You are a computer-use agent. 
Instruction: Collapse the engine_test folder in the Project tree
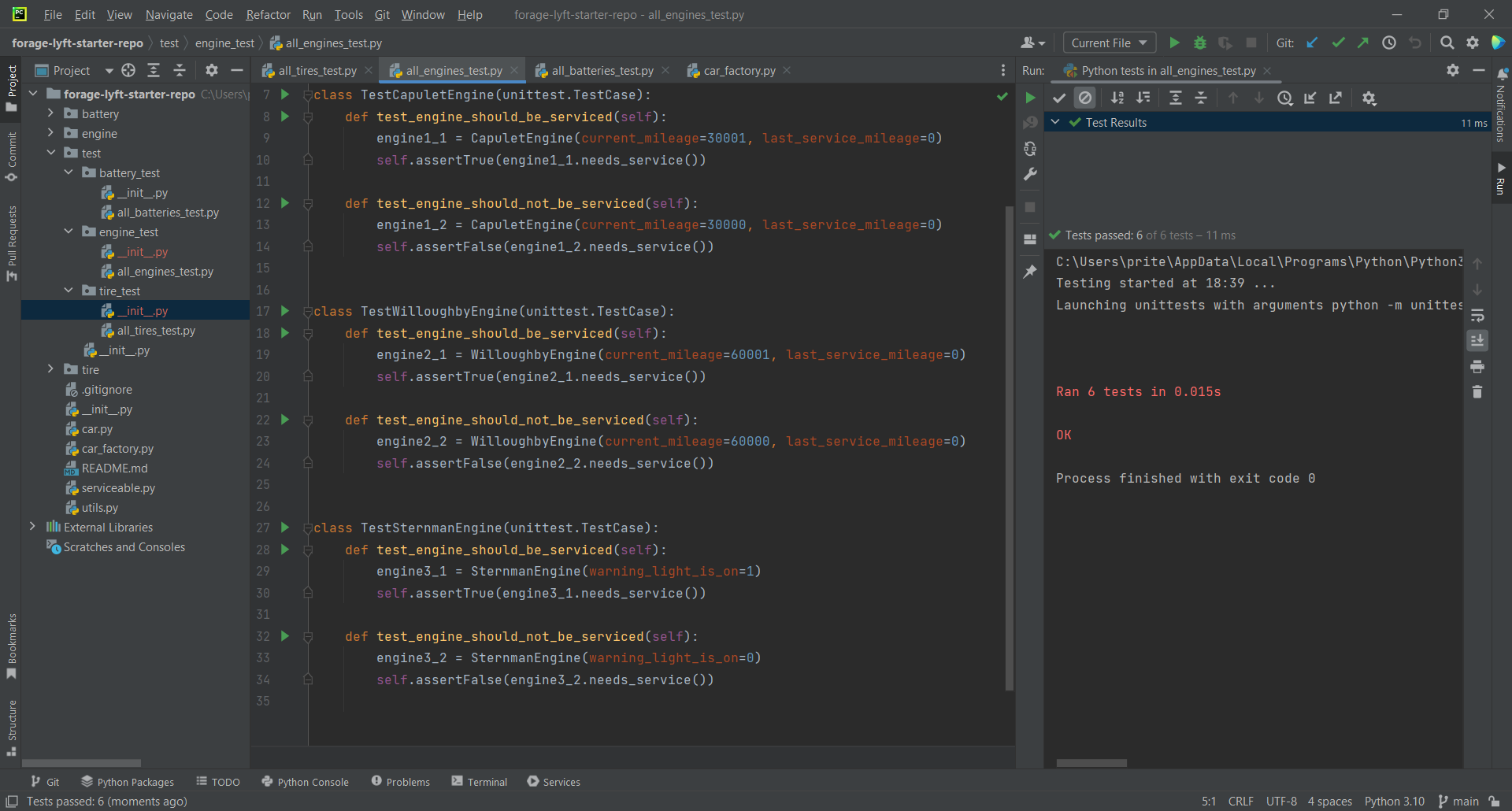click(x=69, y=231)
